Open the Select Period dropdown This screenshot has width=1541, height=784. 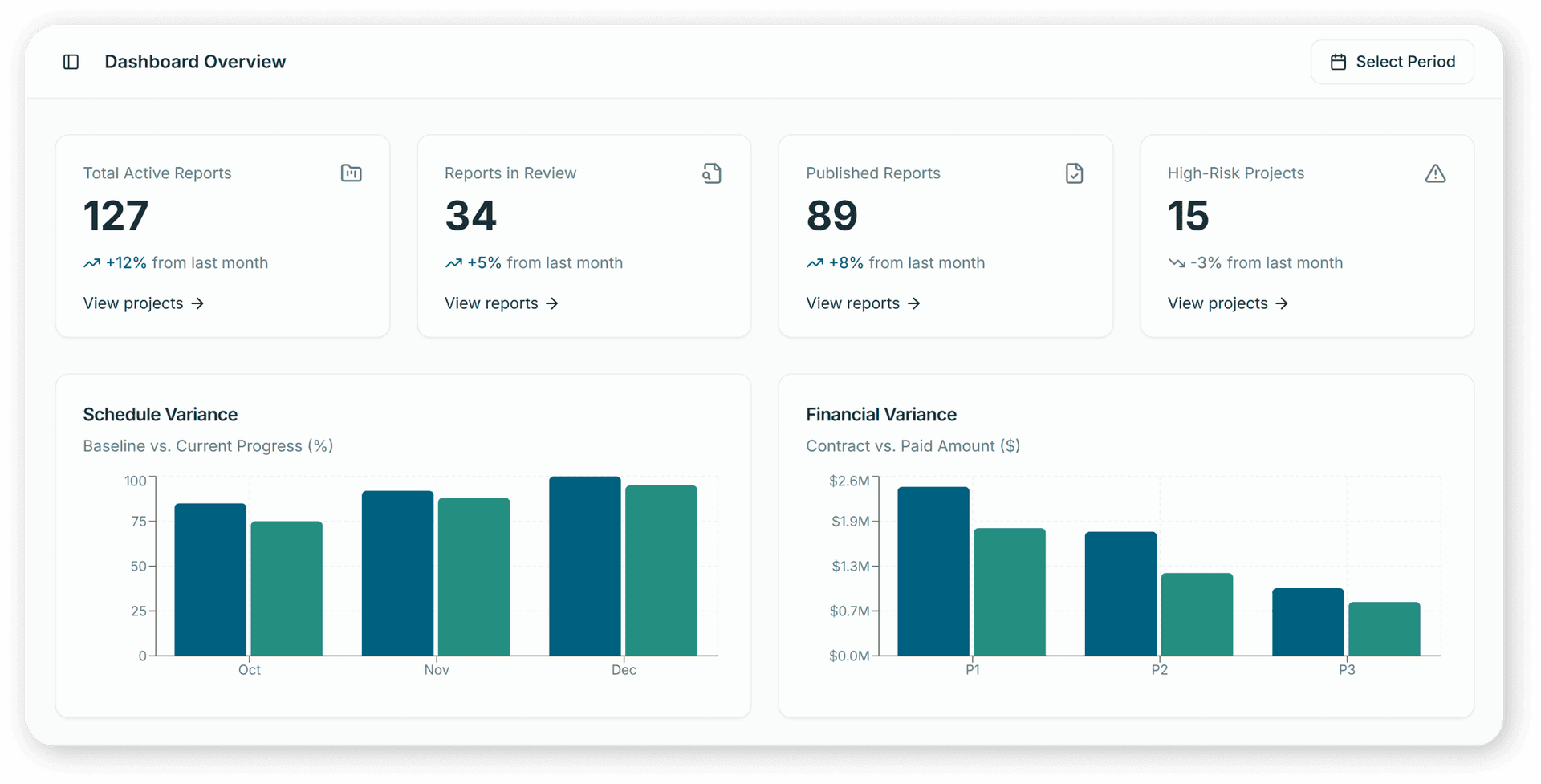click(x=1392, y=61)
